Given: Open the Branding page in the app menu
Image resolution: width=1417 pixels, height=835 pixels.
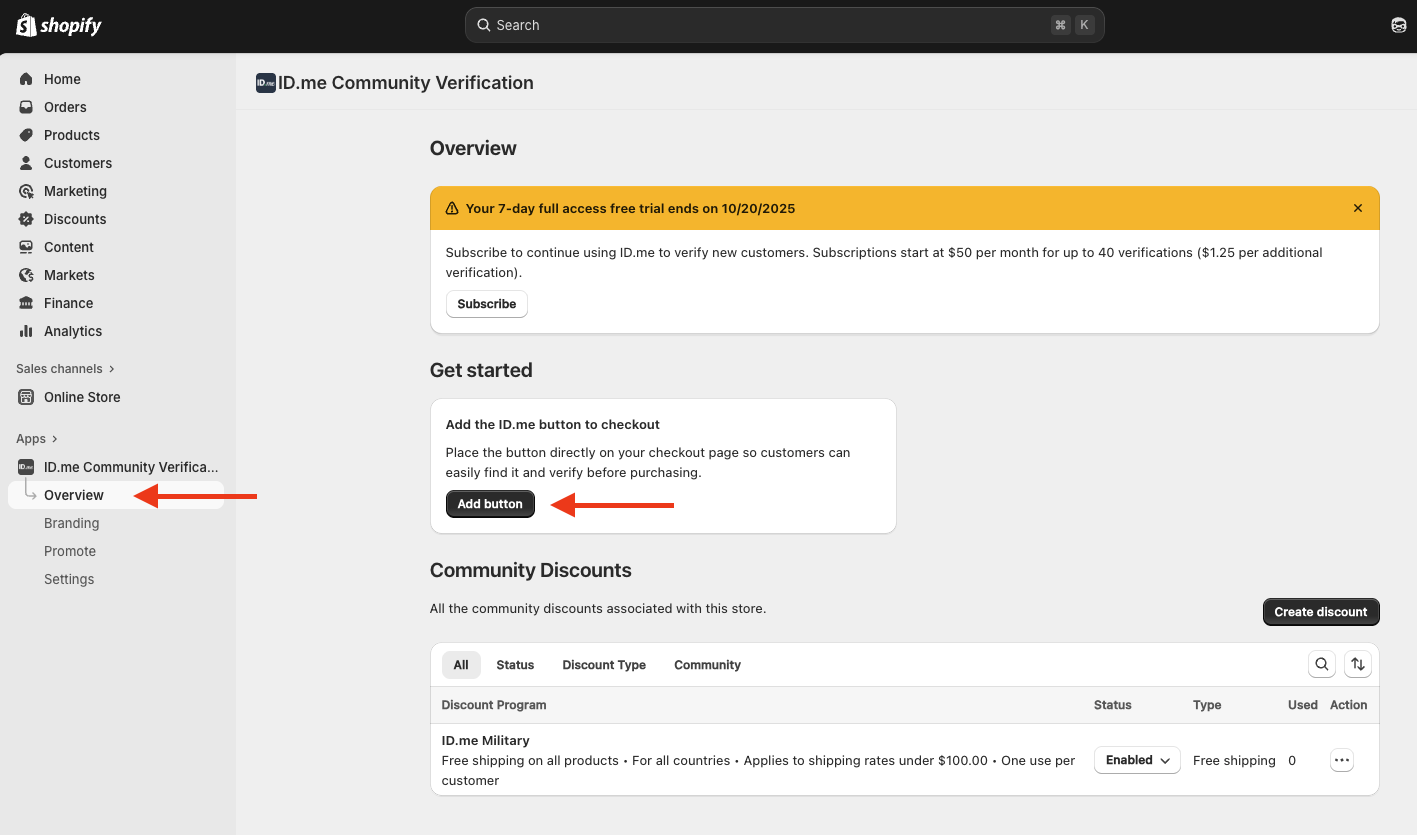Looking at the screenshot, I should tap(71, 523).
